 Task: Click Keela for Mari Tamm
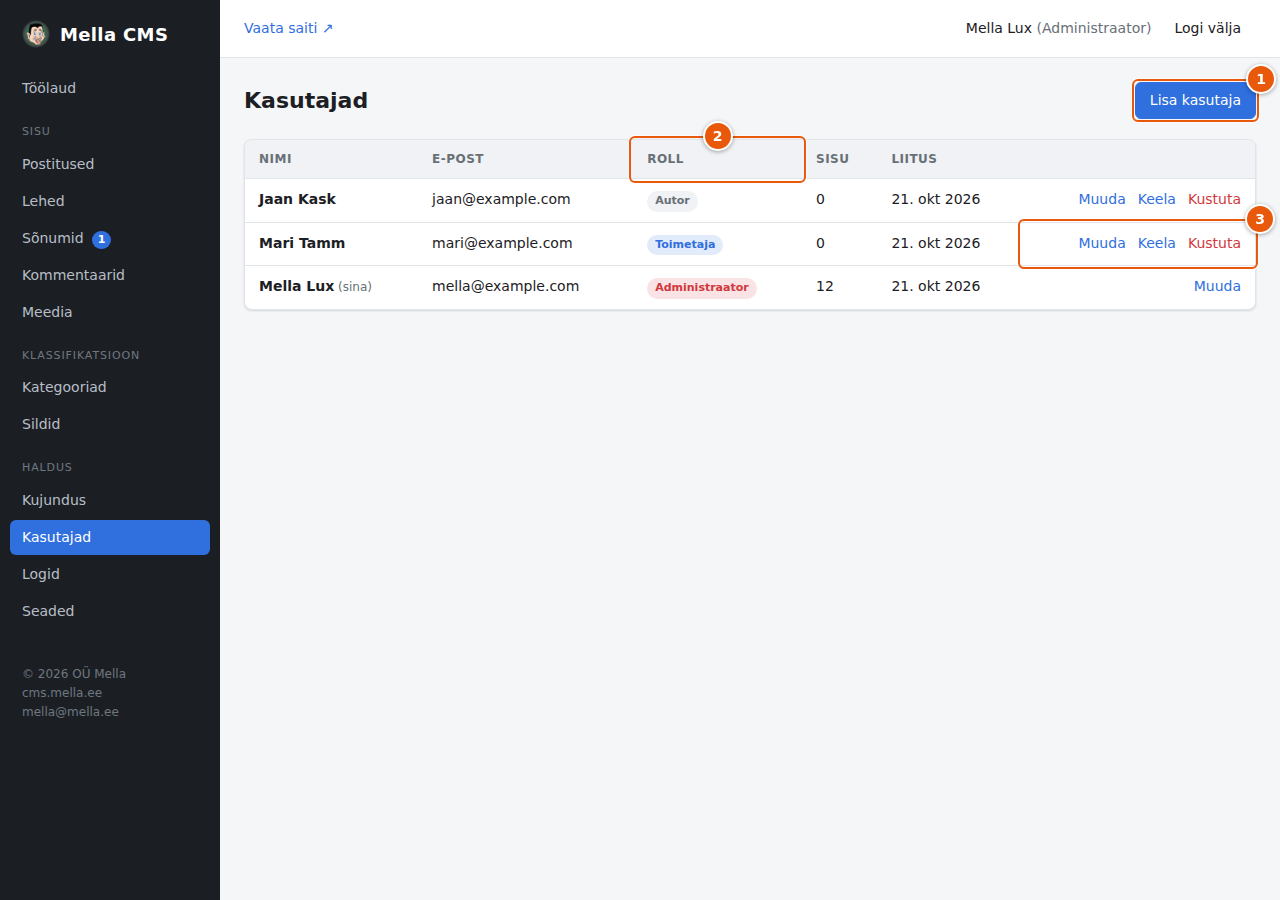point(1156,243)
